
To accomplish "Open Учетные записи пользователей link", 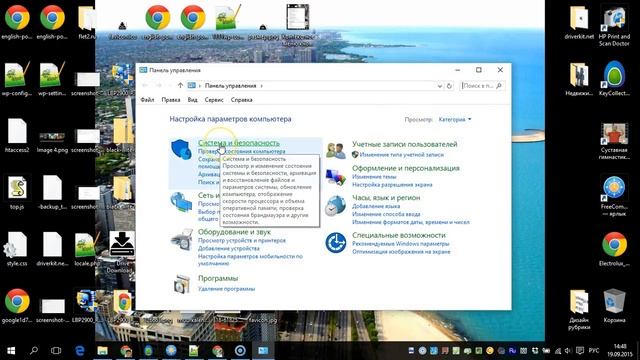I will [404, 144].
